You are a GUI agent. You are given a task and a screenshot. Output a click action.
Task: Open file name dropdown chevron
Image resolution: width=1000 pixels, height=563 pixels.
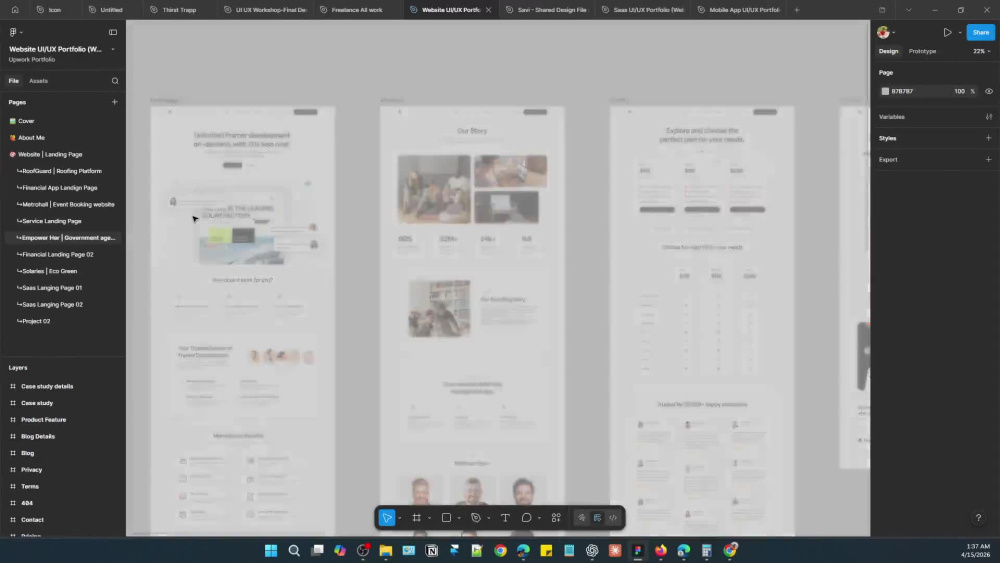click(x=113, y=49)
